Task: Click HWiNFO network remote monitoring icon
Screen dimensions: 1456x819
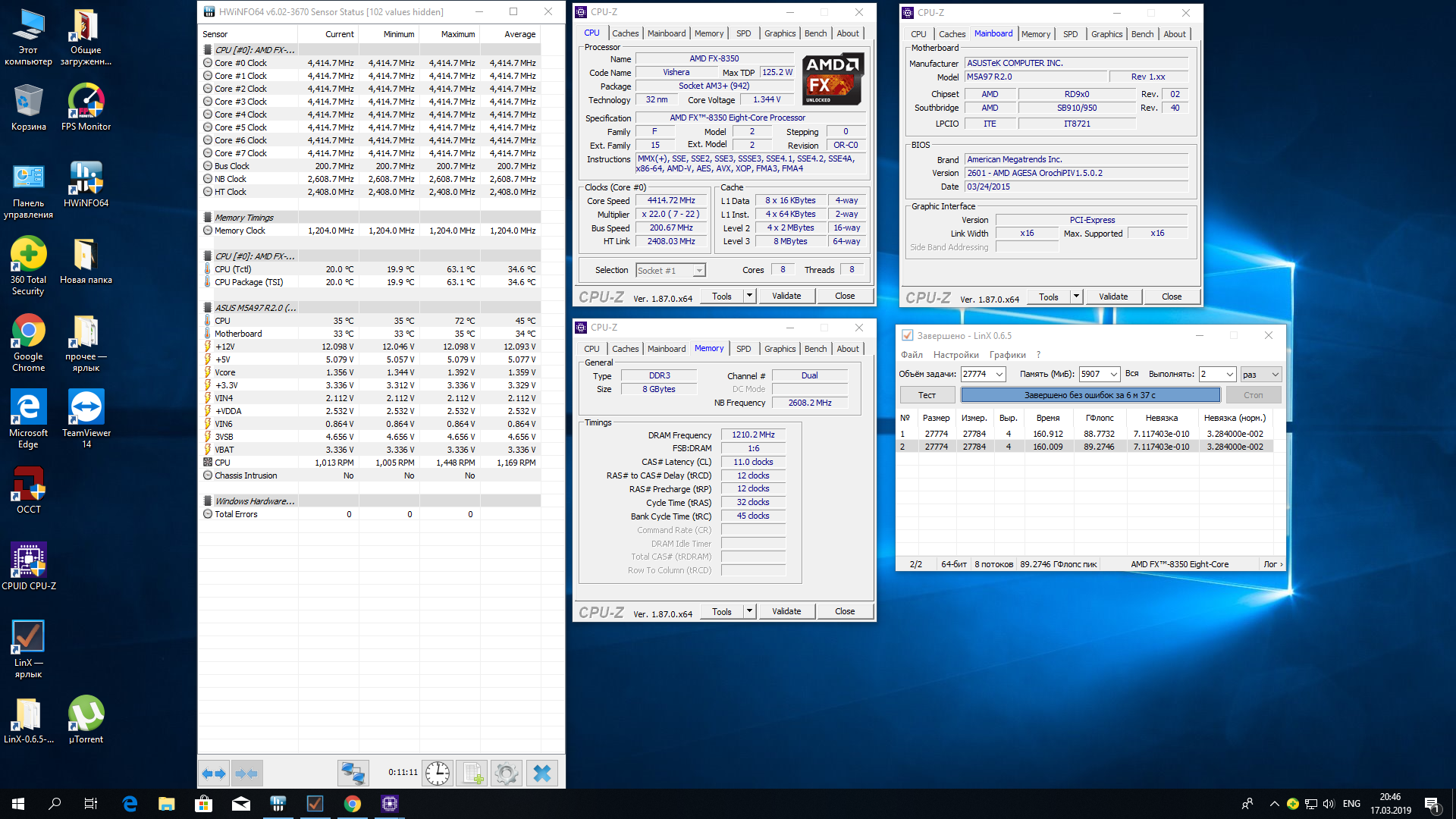Action: pyautogui.click(x=353, y=773)
